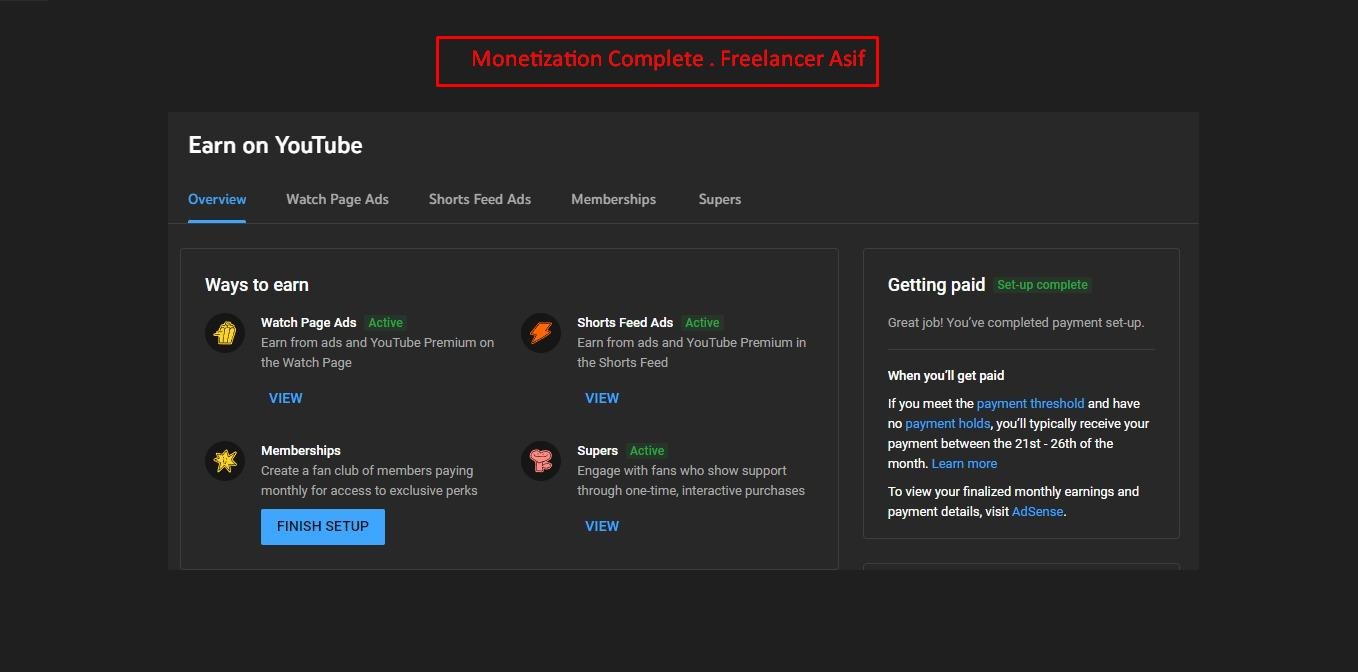Open the Watch Page Ads tab
Viewport: 1358px width, 672px height.
point(337,199)
